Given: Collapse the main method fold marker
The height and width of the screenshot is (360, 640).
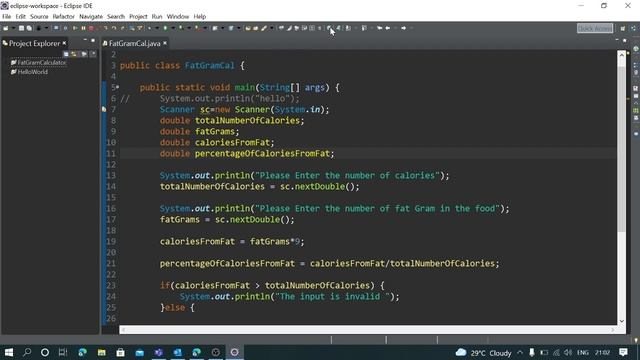Looking at the screenshot, I should (x=118, y=87).
